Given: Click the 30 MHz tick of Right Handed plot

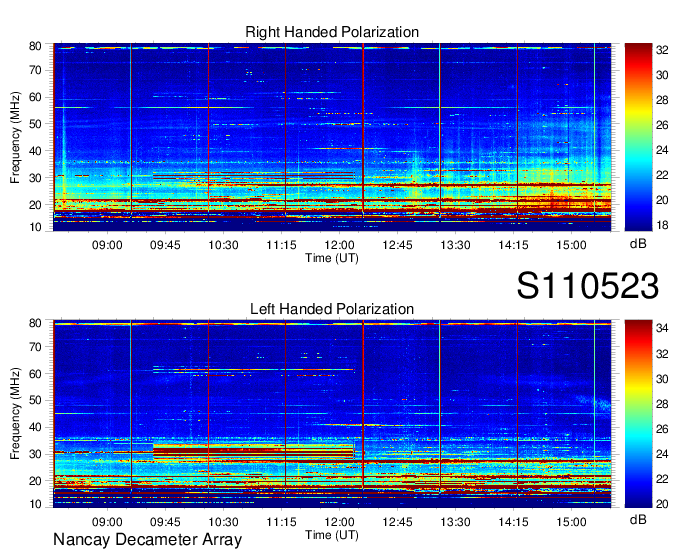Looking at the screenshot, I should 35,178.
